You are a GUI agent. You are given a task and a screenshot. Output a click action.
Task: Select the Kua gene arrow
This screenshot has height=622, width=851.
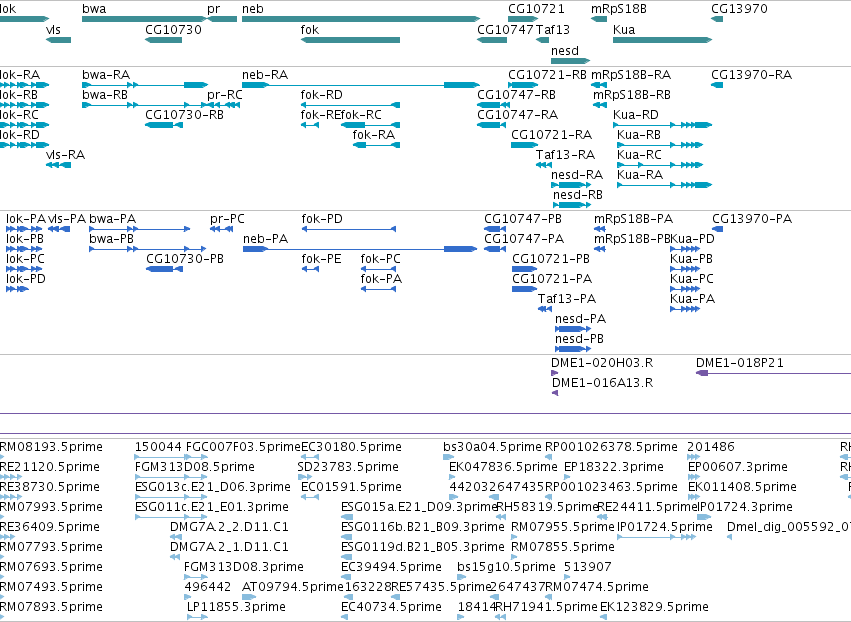[662, 40]
